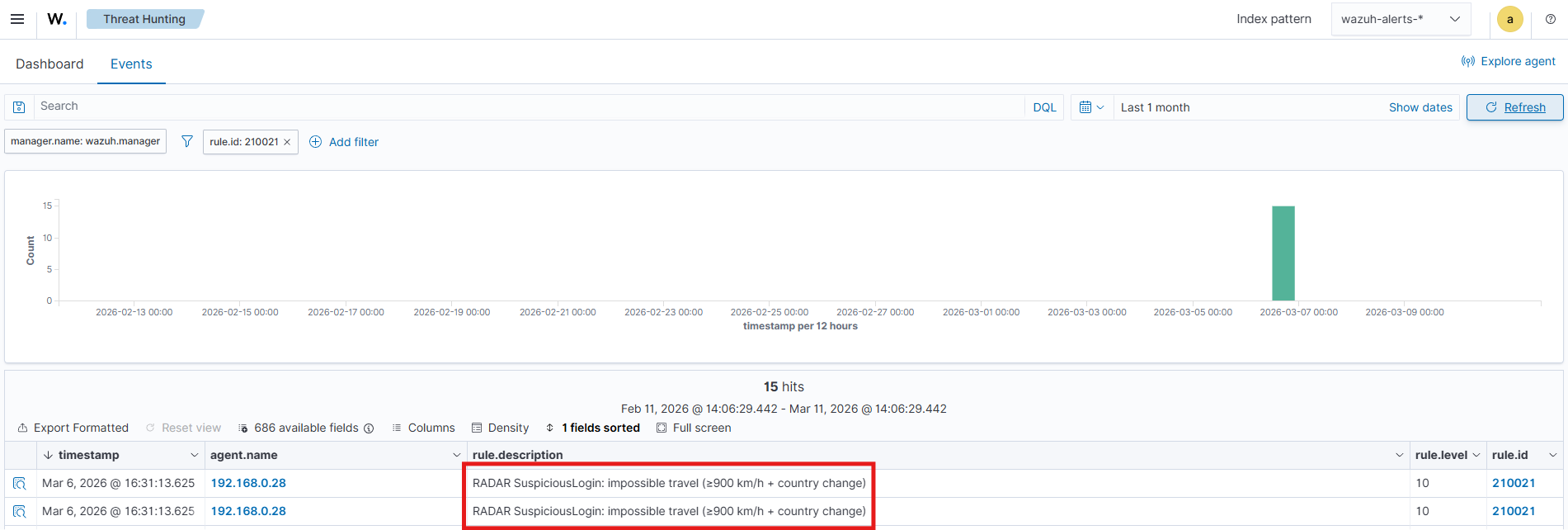
Task: Click the rule.id: 210021 filter pill label
Action: coord(243,142)
